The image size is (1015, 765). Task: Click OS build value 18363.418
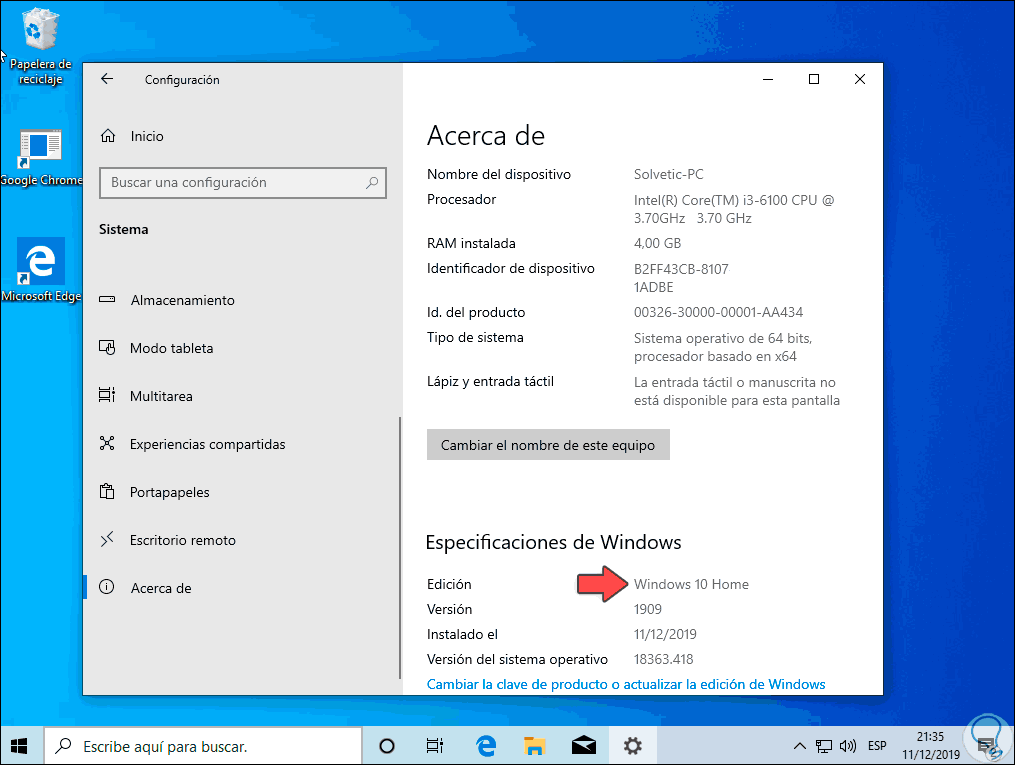664,659
